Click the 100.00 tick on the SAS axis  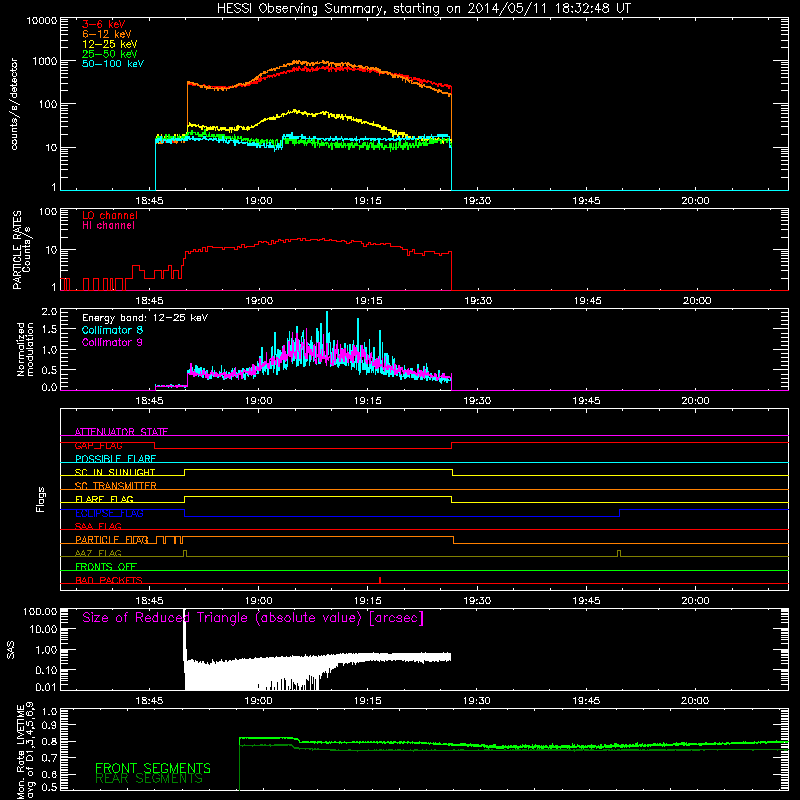[x=40, y=612]
